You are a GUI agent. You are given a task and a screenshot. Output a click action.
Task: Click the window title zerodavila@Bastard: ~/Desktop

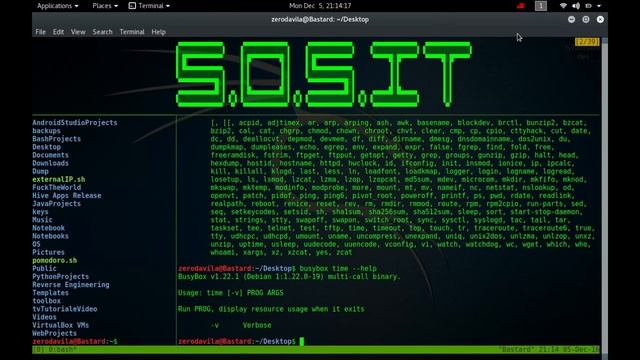coord(320,19)
